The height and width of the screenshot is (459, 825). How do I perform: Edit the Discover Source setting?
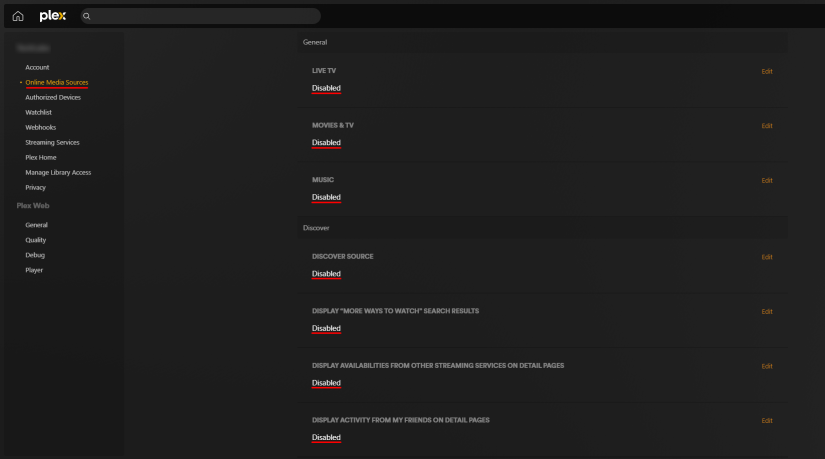[x=767, y=257]
